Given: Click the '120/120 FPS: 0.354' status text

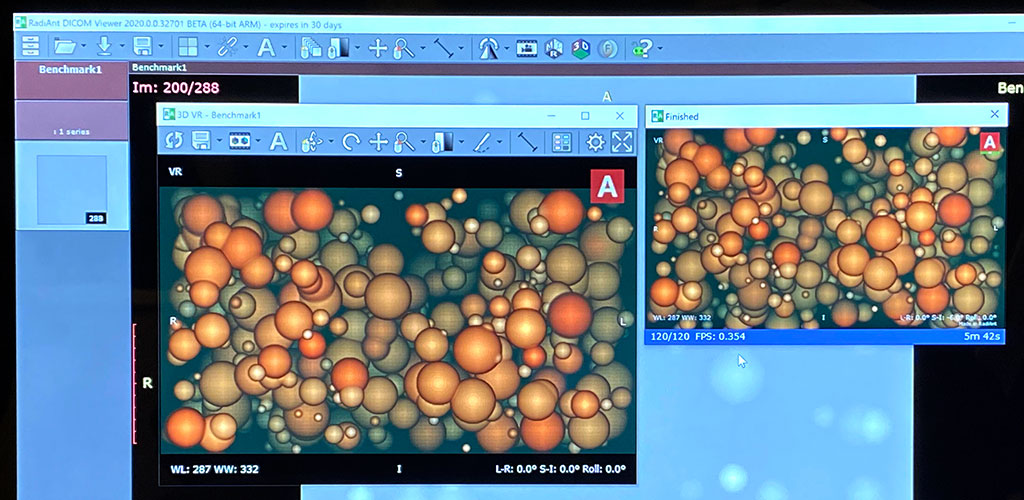Looking at the screenshot, I should point(698,337).
